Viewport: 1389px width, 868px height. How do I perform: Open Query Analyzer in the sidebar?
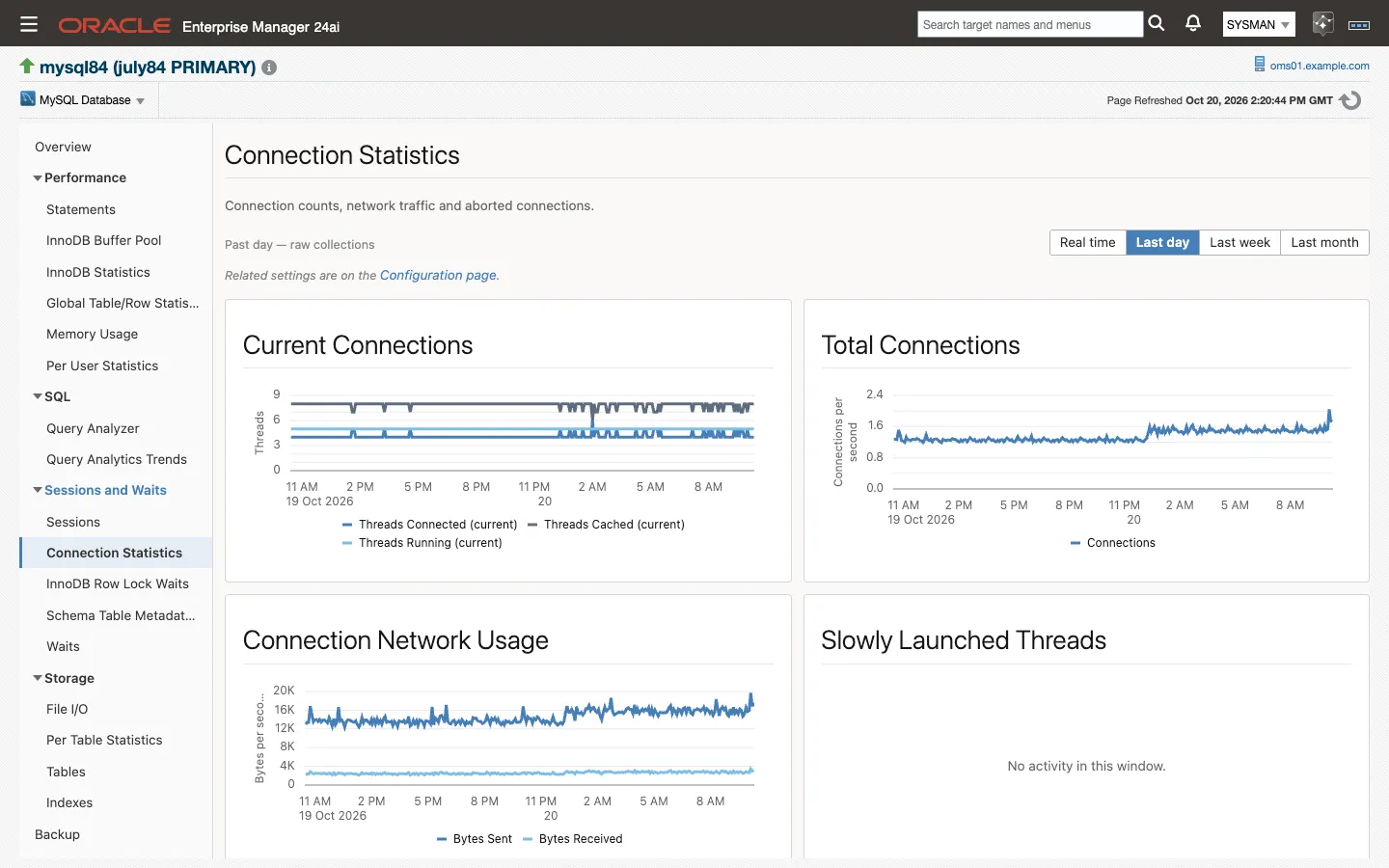coord(93,428)
